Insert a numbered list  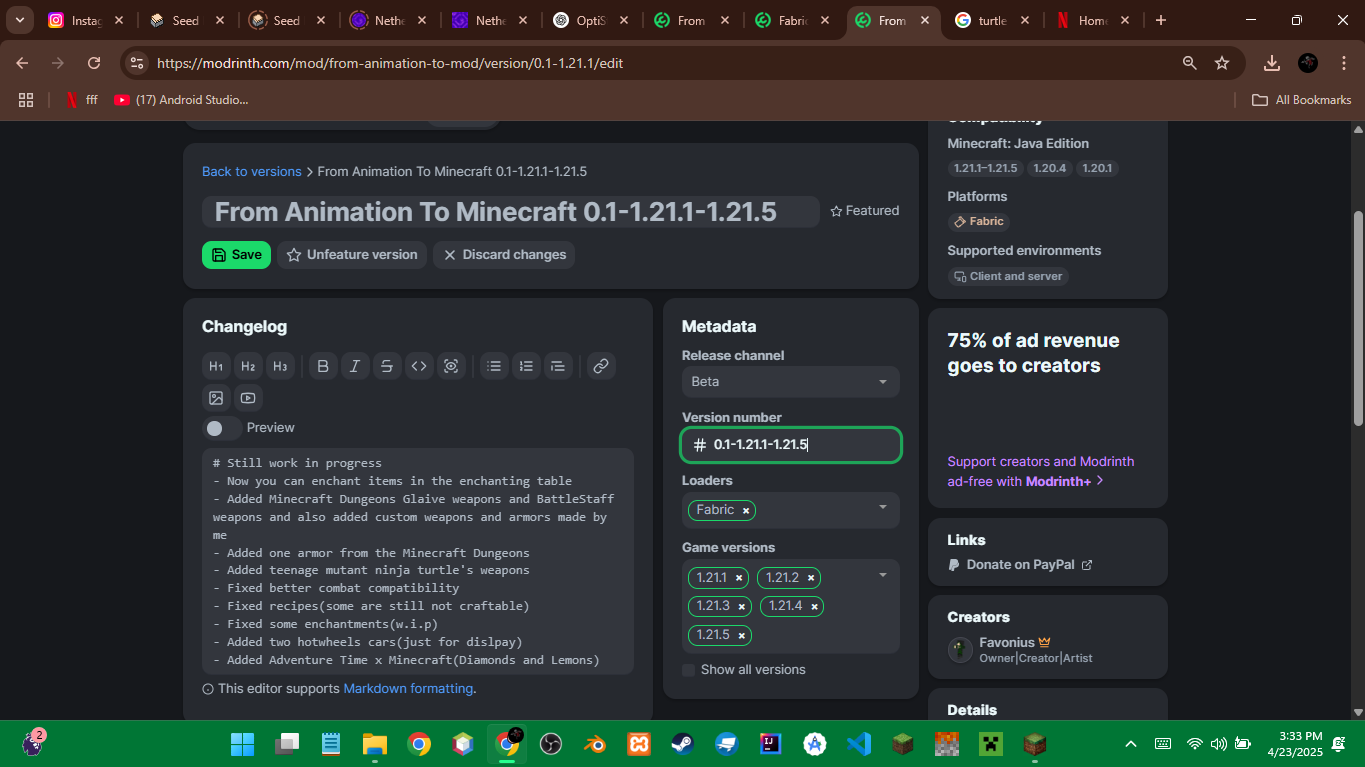point(526,366)
